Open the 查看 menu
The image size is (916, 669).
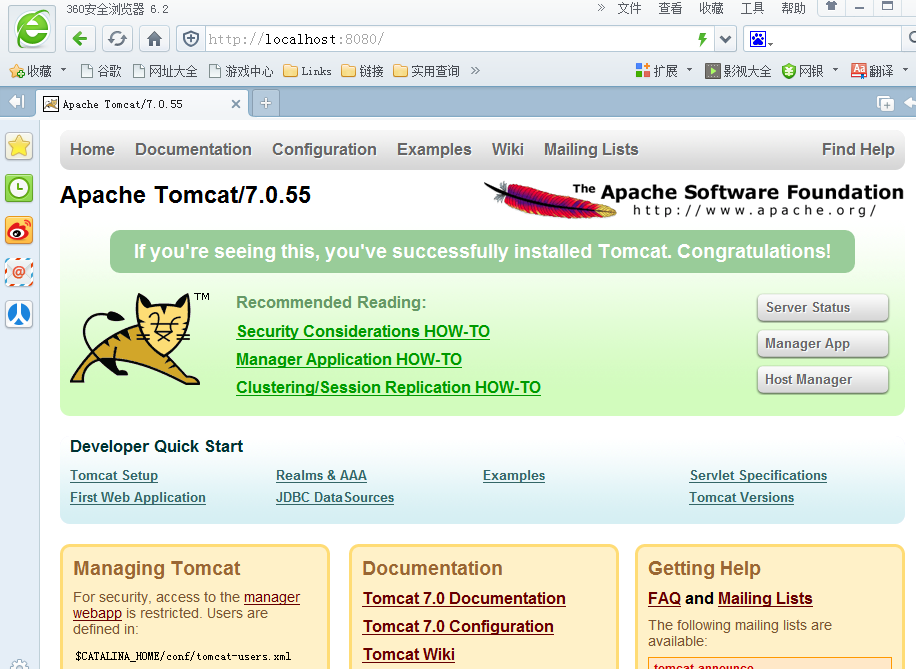670,9
